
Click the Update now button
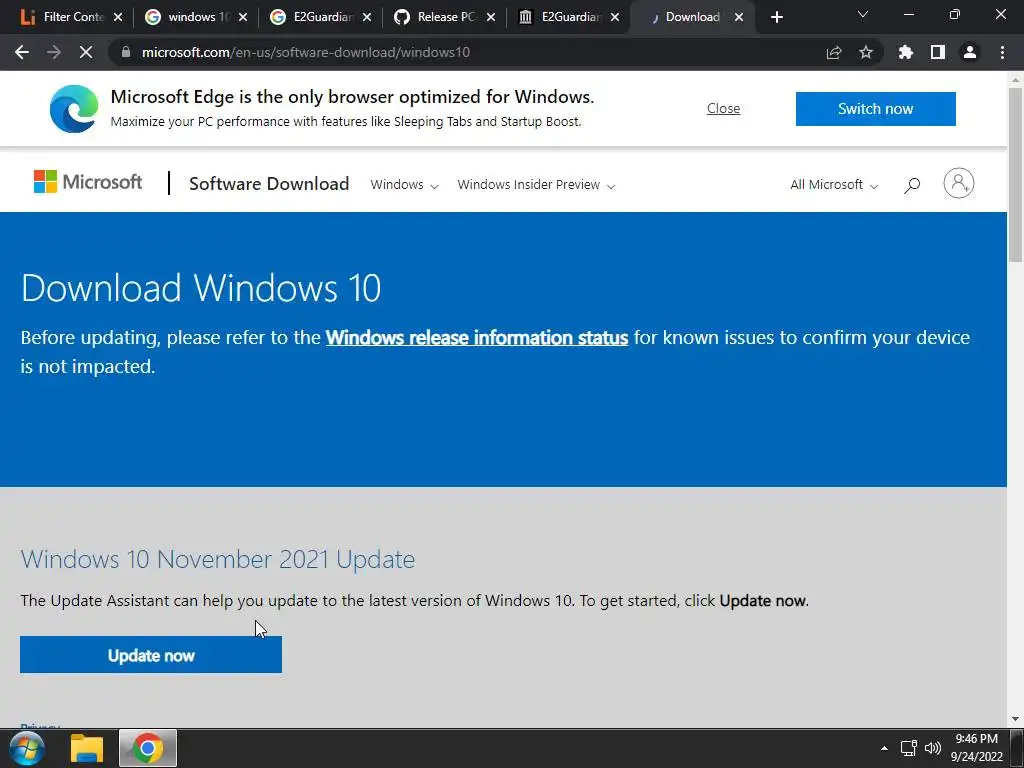[x=151, y=654]
